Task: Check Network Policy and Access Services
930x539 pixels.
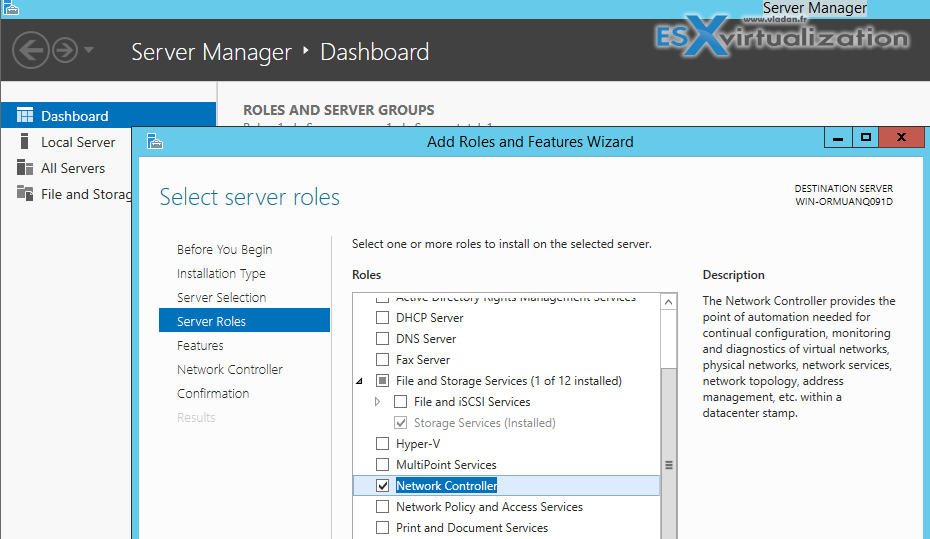Action: 383,506
